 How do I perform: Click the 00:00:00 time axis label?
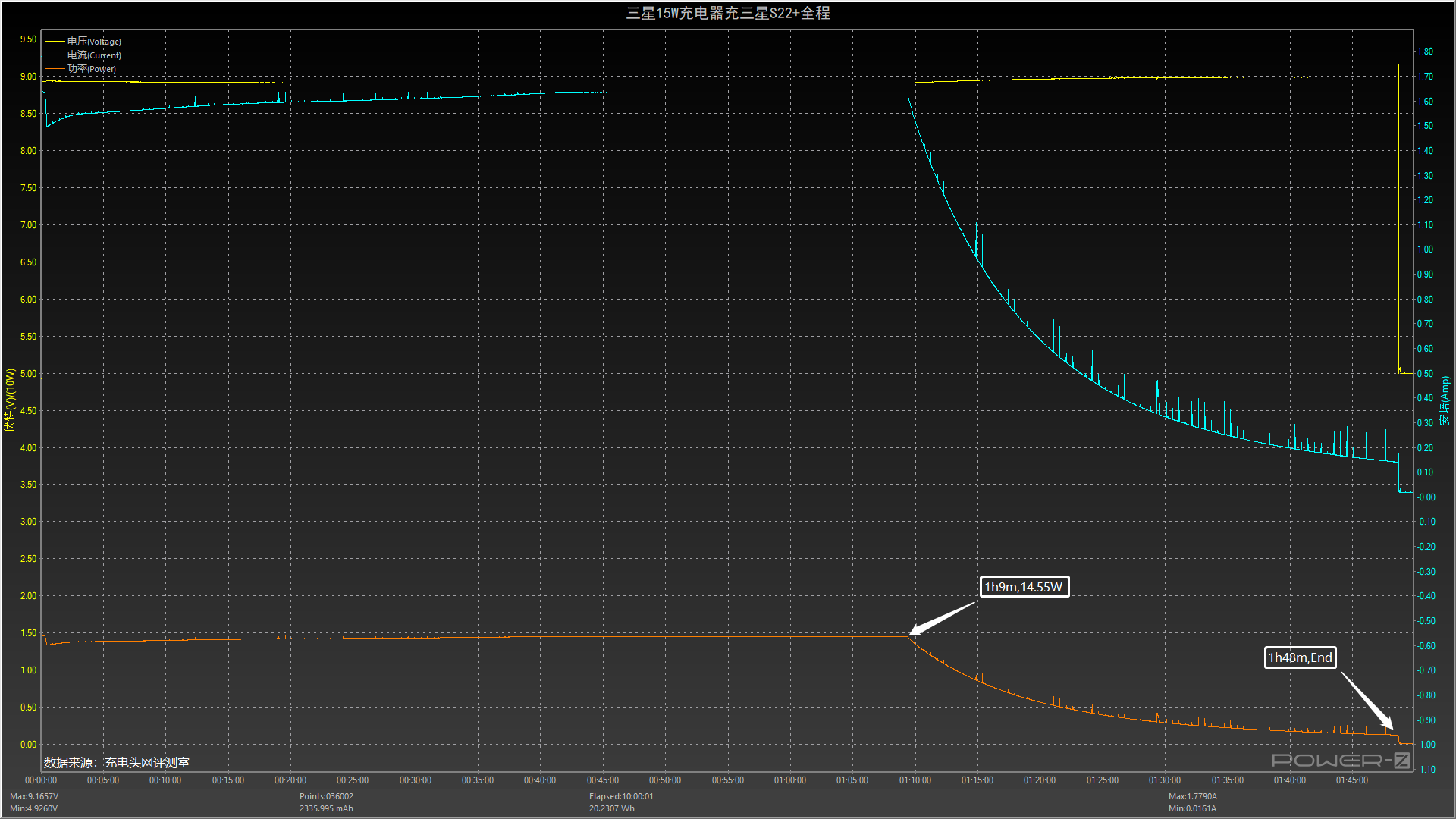[x=41, y=780]
